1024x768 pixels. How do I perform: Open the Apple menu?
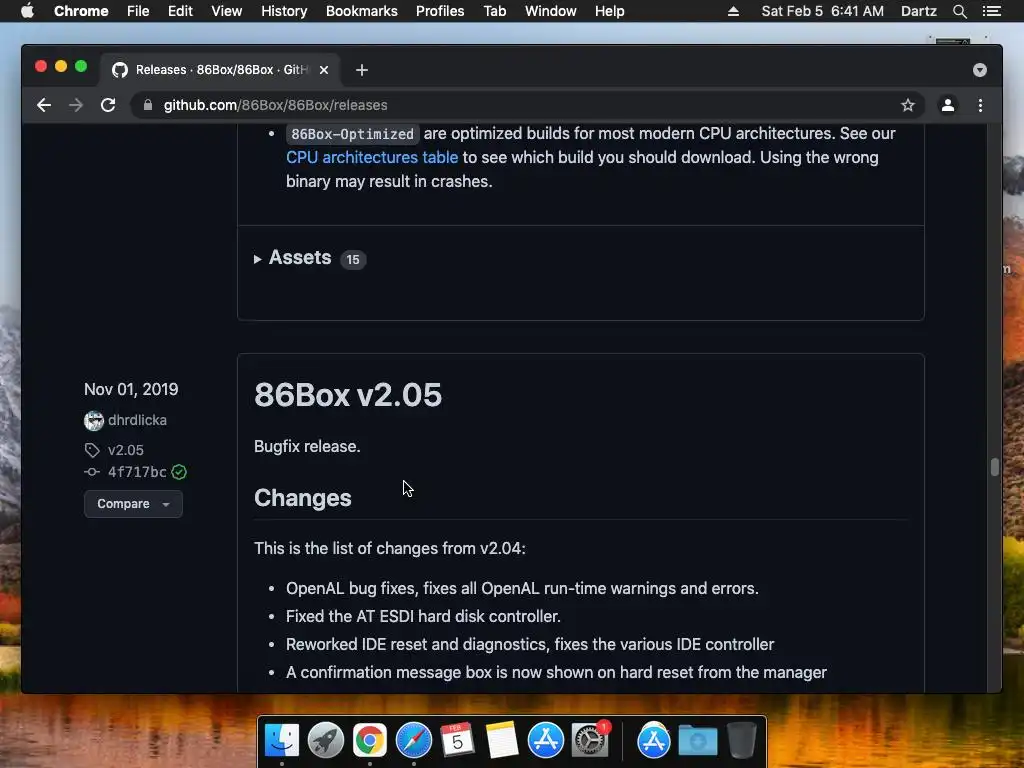pyautogui.click(x=27, y=11)
